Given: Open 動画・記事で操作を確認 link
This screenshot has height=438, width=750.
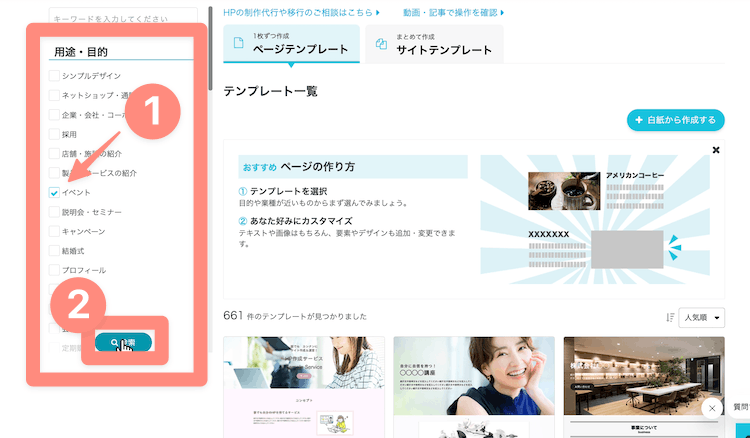Looking at the screenshot, I should (x=453, y=12).
